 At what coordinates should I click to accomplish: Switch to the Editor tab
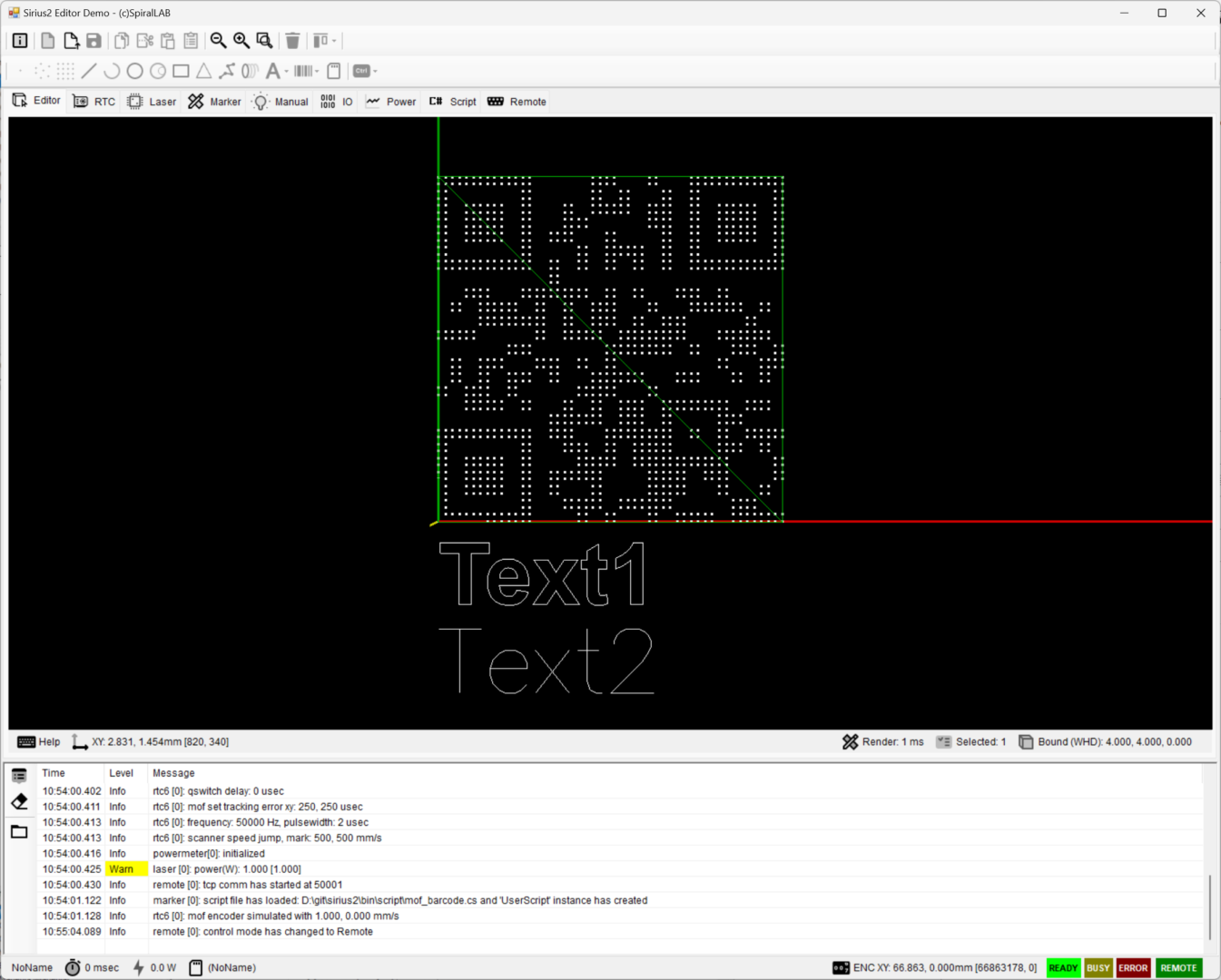(36, 101)
